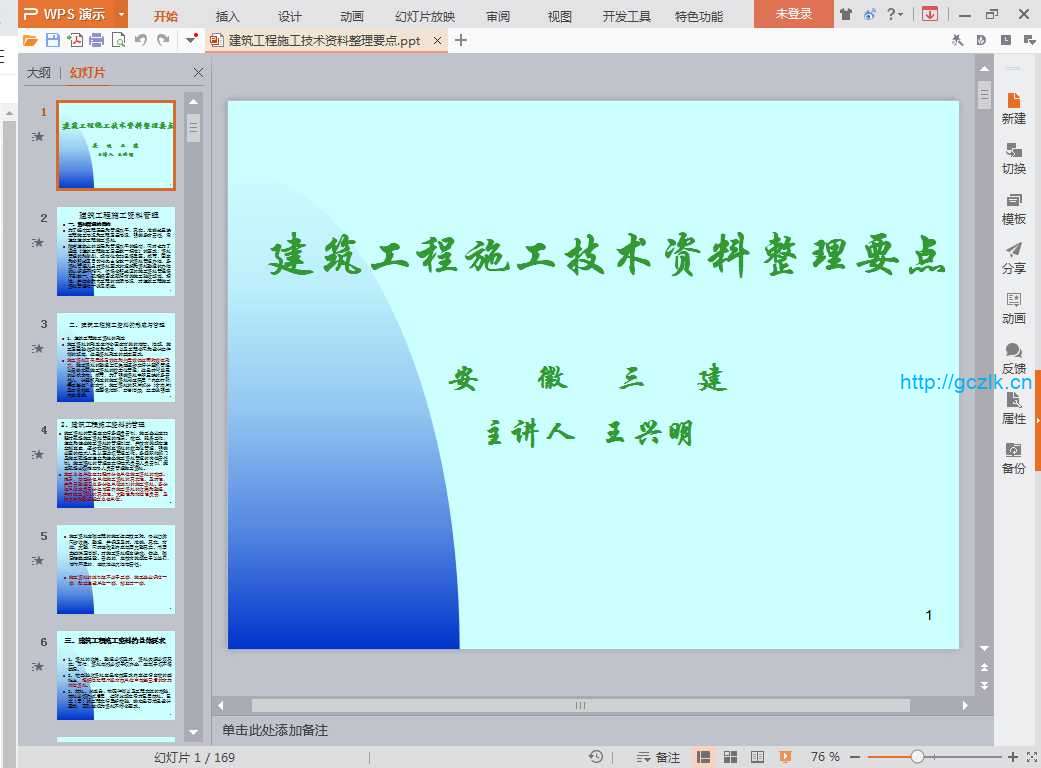Start slideshow from the status bar icon
The image size is (1041, 768).
(785, 757)
